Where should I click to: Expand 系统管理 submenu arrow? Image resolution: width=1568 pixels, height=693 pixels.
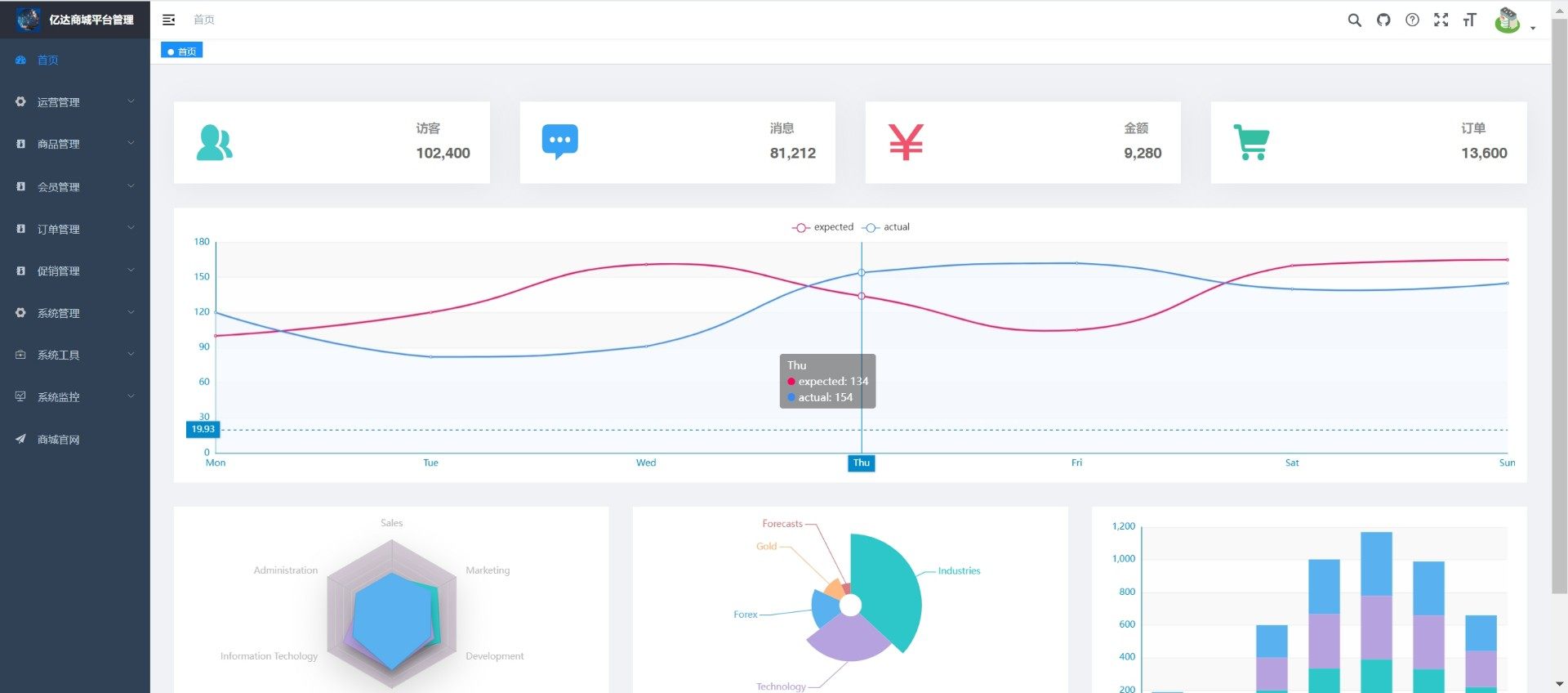tap(131, 312)
